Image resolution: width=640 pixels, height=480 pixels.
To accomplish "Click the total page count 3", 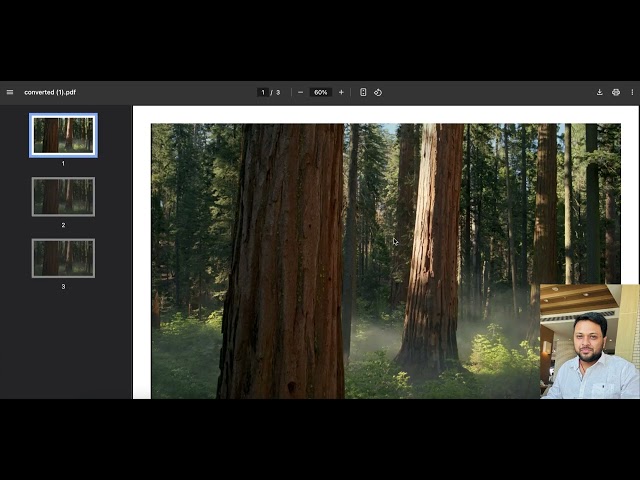I will coord(278,92).
